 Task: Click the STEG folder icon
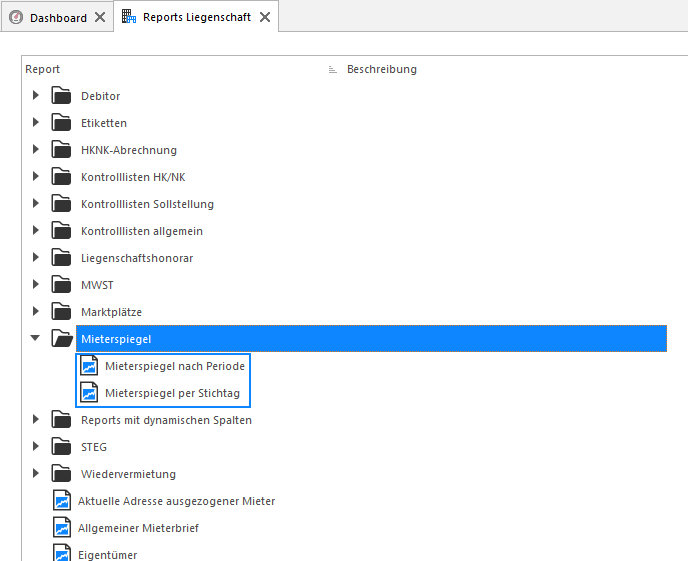pos(61,447)
